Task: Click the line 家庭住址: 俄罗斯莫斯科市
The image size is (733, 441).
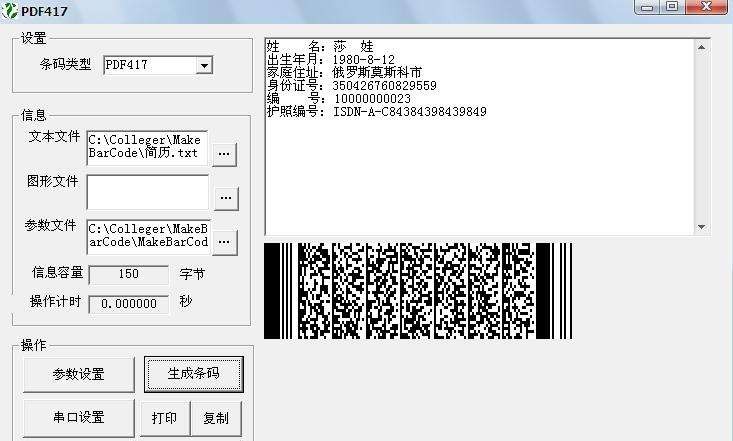Action: click(344, 72)
